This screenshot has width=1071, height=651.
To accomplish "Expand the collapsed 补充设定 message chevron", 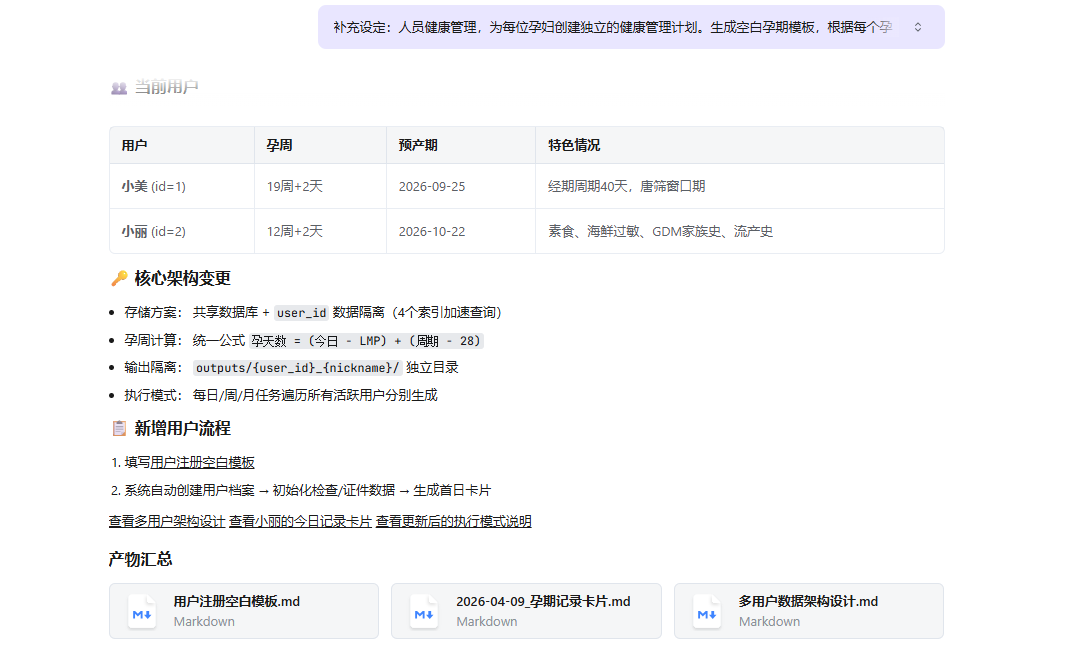I will click(x=918, y=27).
